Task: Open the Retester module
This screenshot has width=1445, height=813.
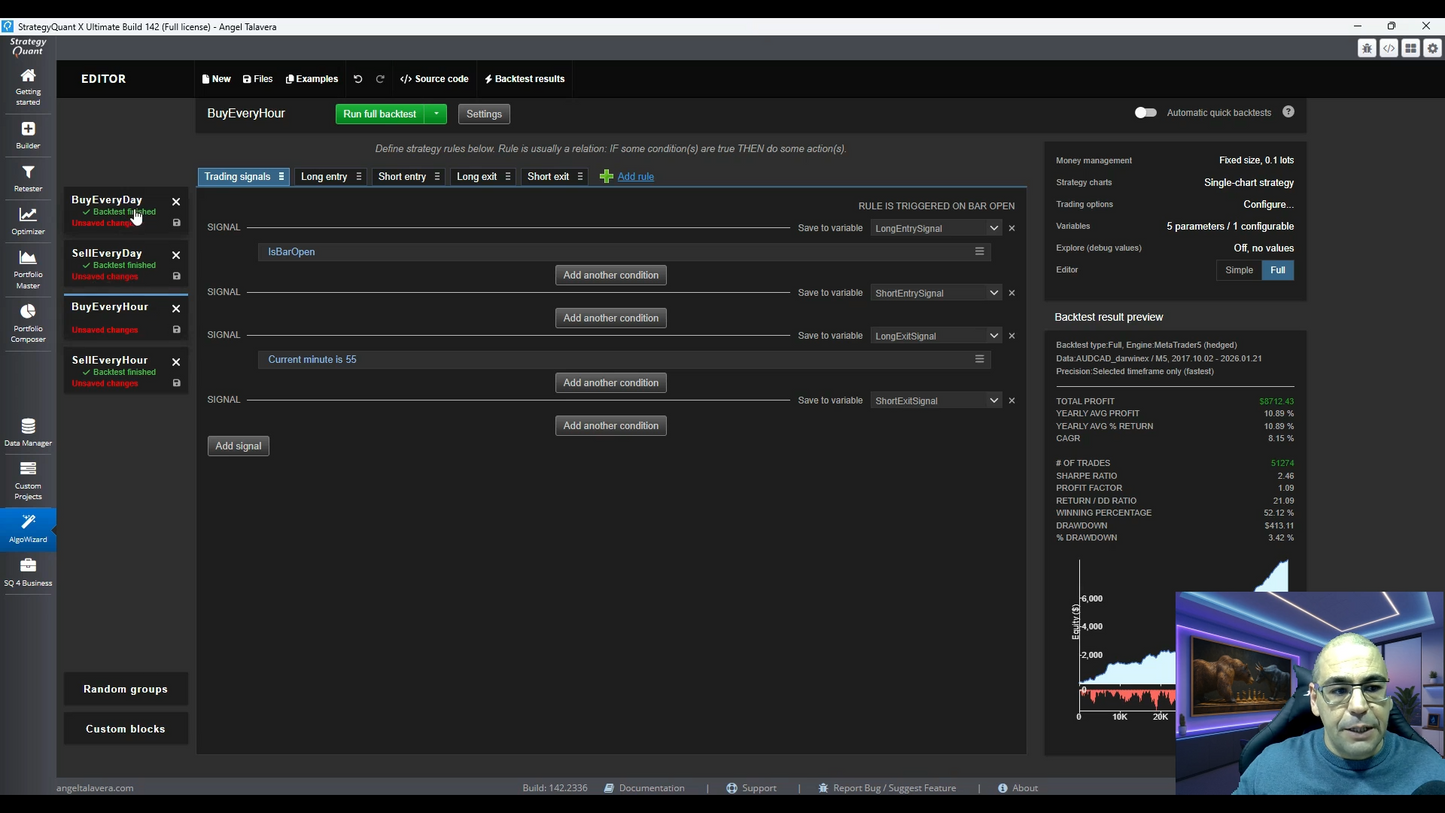Action: [x=28, y=178]
